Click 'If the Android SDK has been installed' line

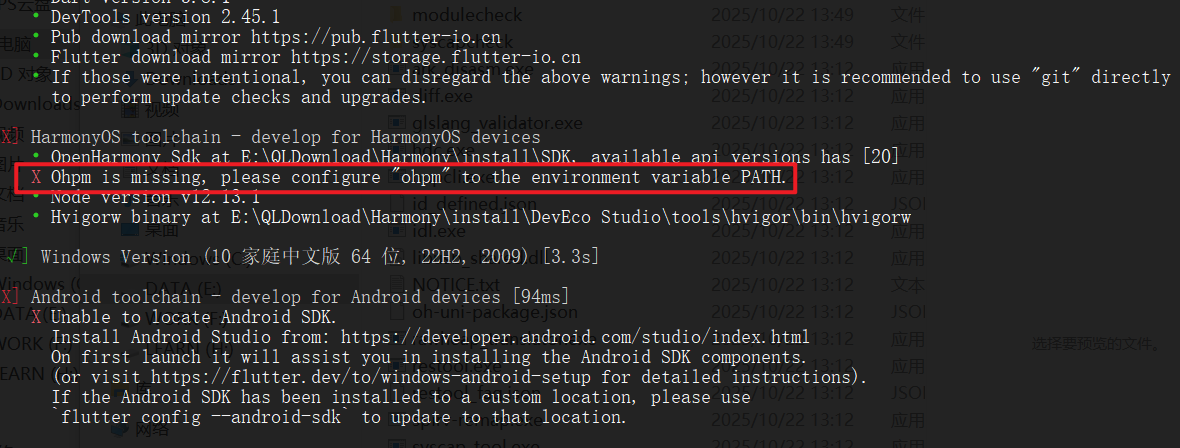pos(401,397)
